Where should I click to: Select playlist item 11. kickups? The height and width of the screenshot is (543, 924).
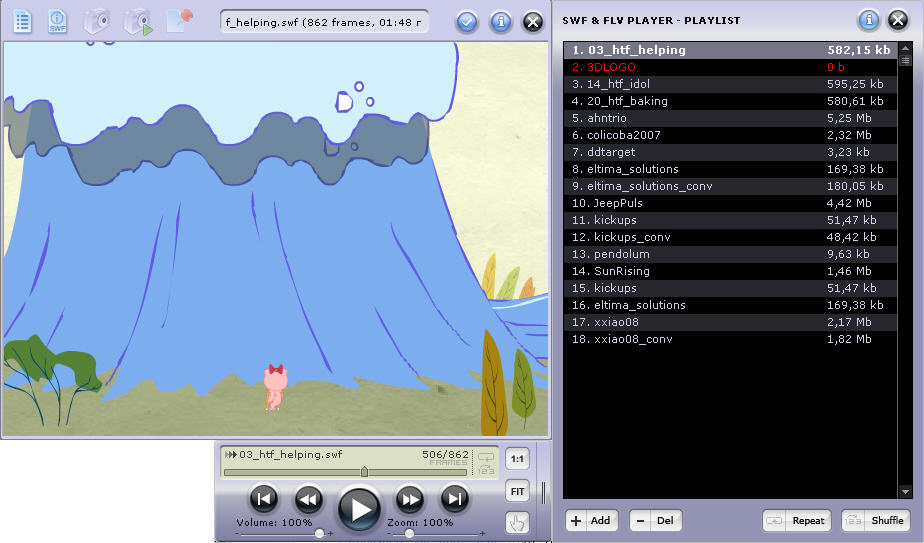(730, 220)
